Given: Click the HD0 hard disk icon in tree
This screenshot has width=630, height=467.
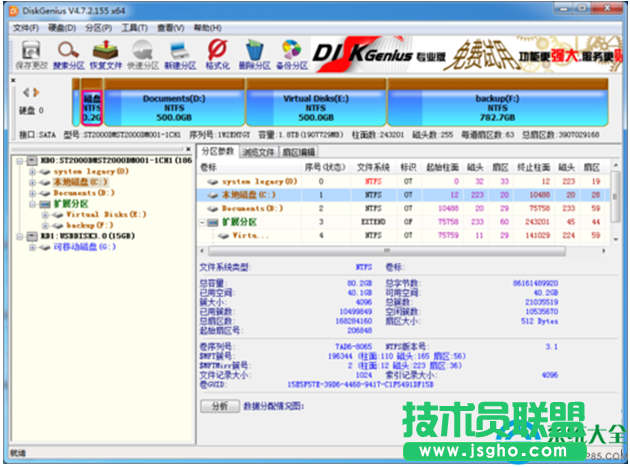Looking at the screenshot, I should click(32, 161).
